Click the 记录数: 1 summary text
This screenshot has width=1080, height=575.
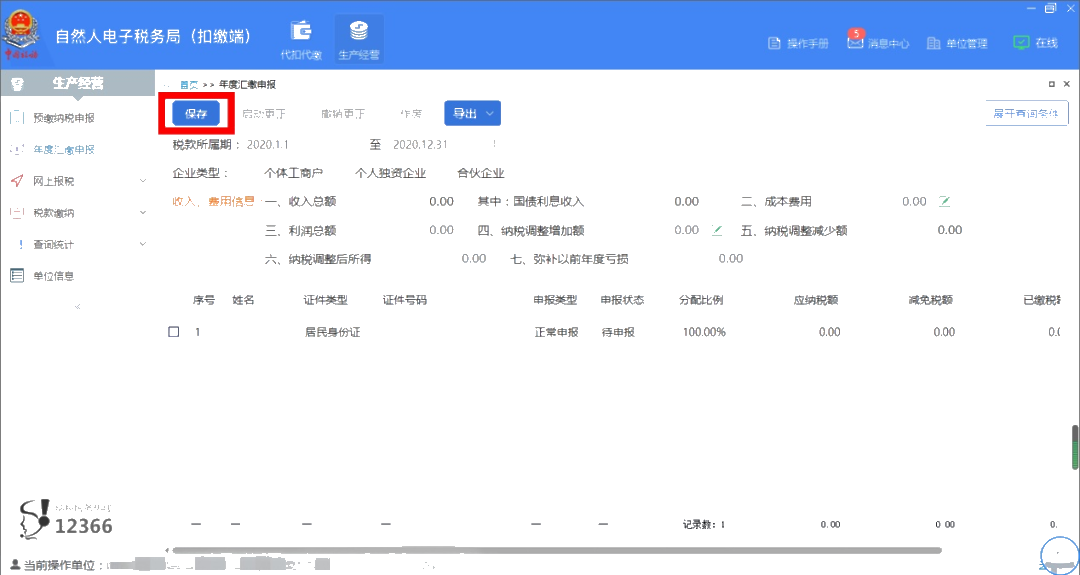coord(703,525)
